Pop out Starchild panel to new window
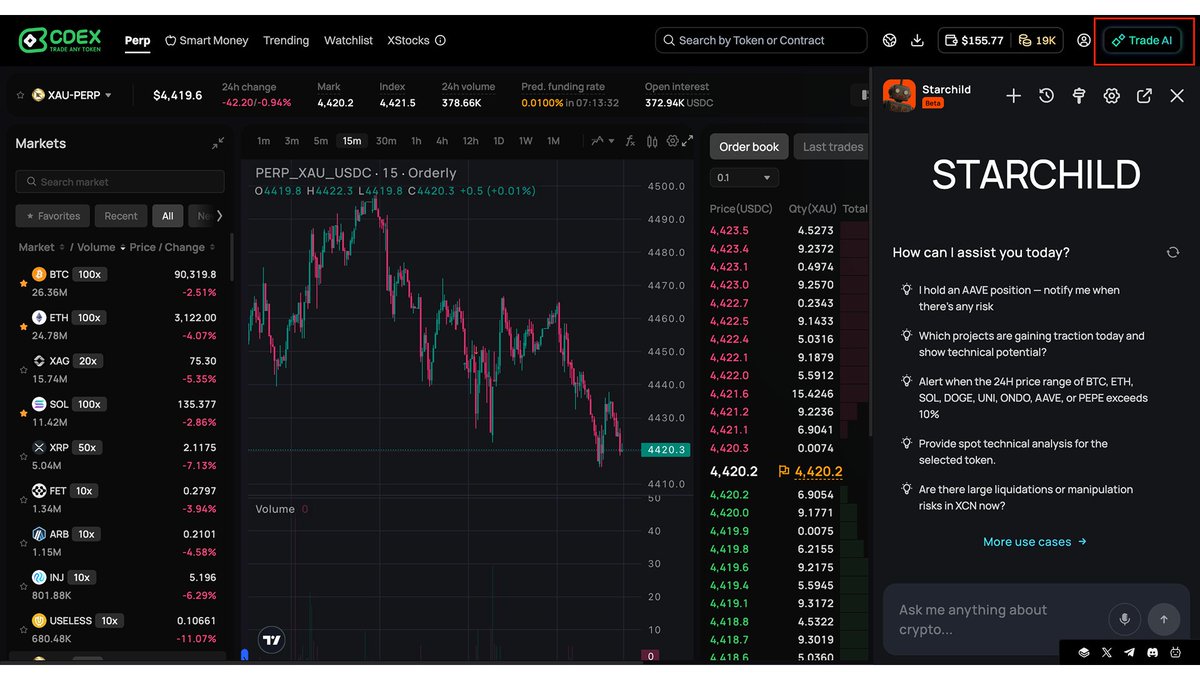Viewport: 1200px width, 680px height. tap(1144, 96)
